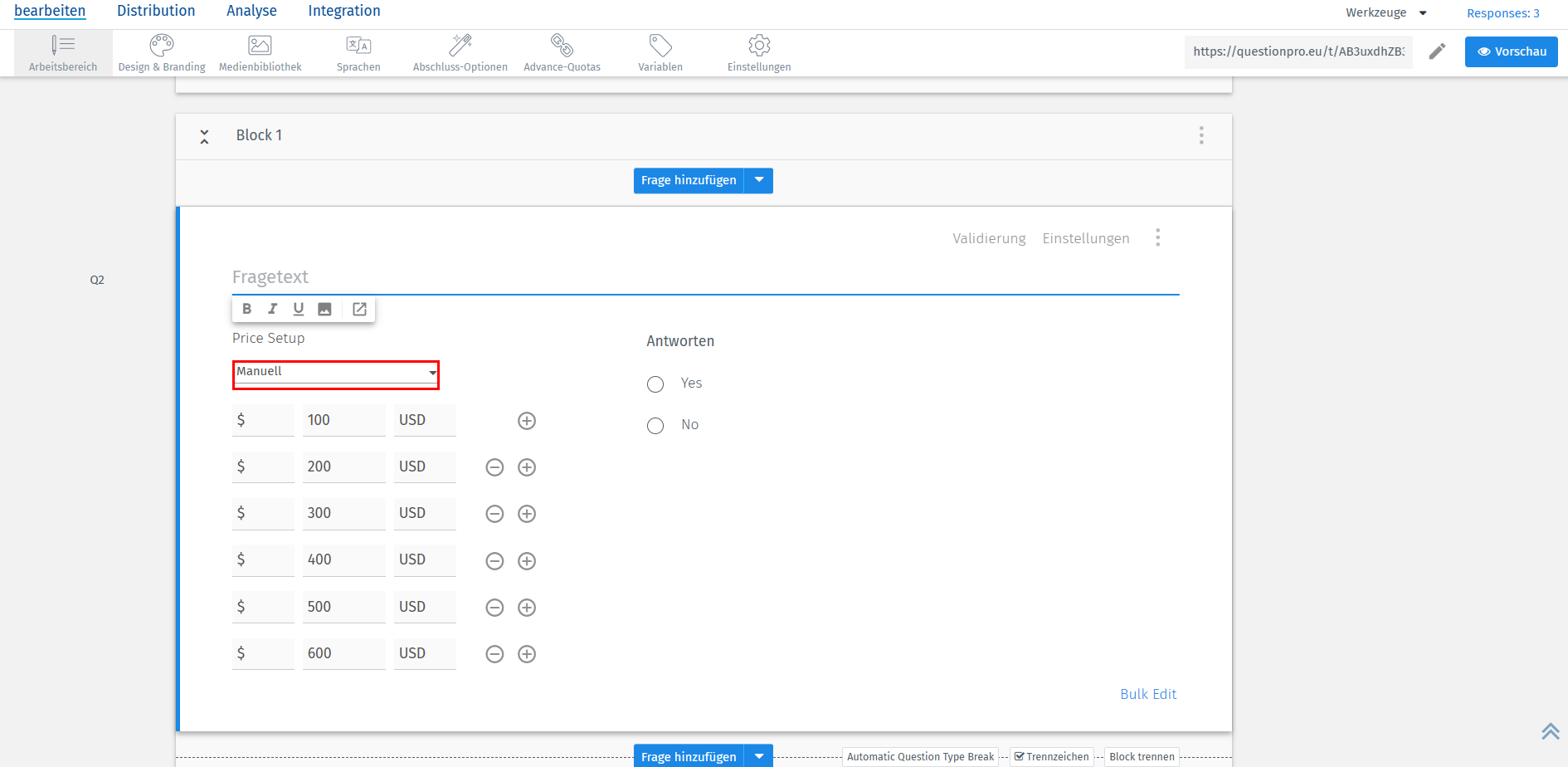The width and height of the screenshot is (1568, 767).
Task: Edit the survey URL with pencil icon
Action: coord(1438,51)
